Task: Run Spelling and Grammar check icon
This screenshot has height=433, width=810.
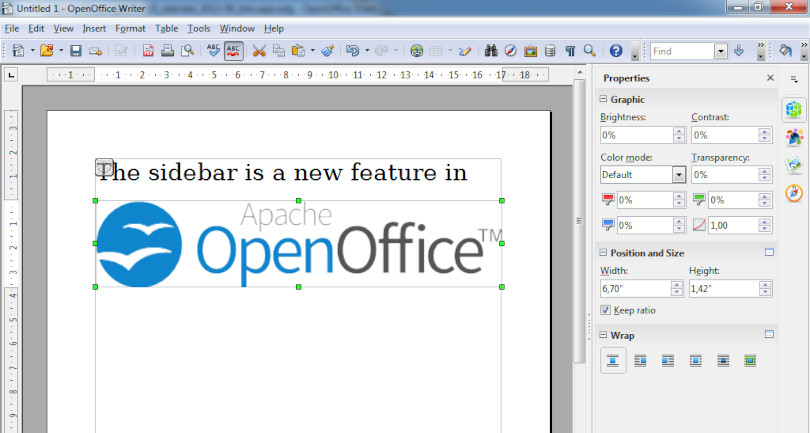Action: click(x=213, y=51)
